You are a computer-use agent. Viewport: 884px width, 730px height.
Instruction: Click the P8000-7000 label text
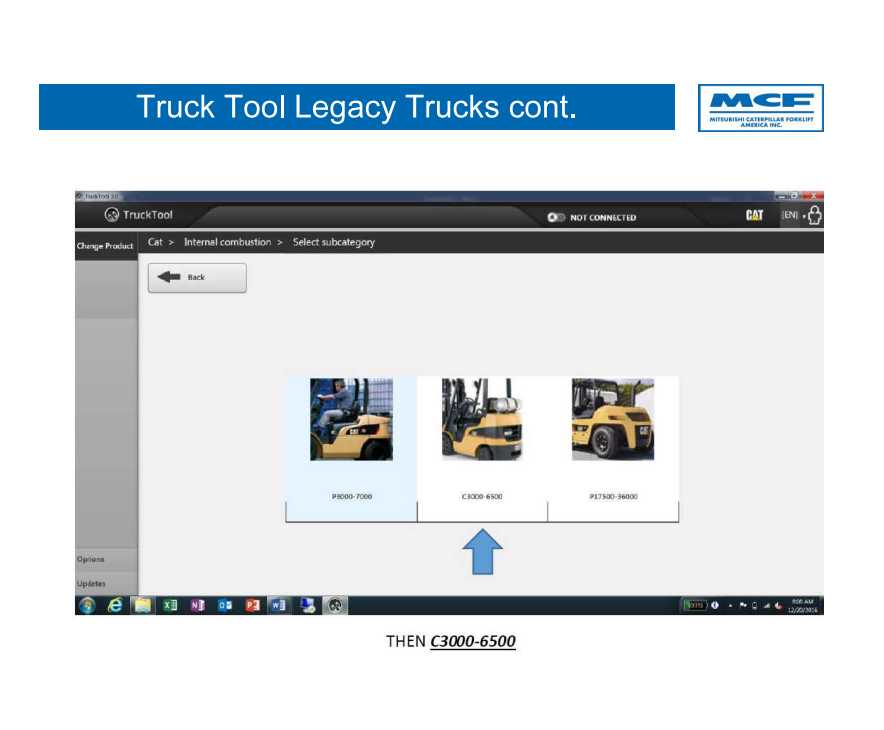point(352,497)
